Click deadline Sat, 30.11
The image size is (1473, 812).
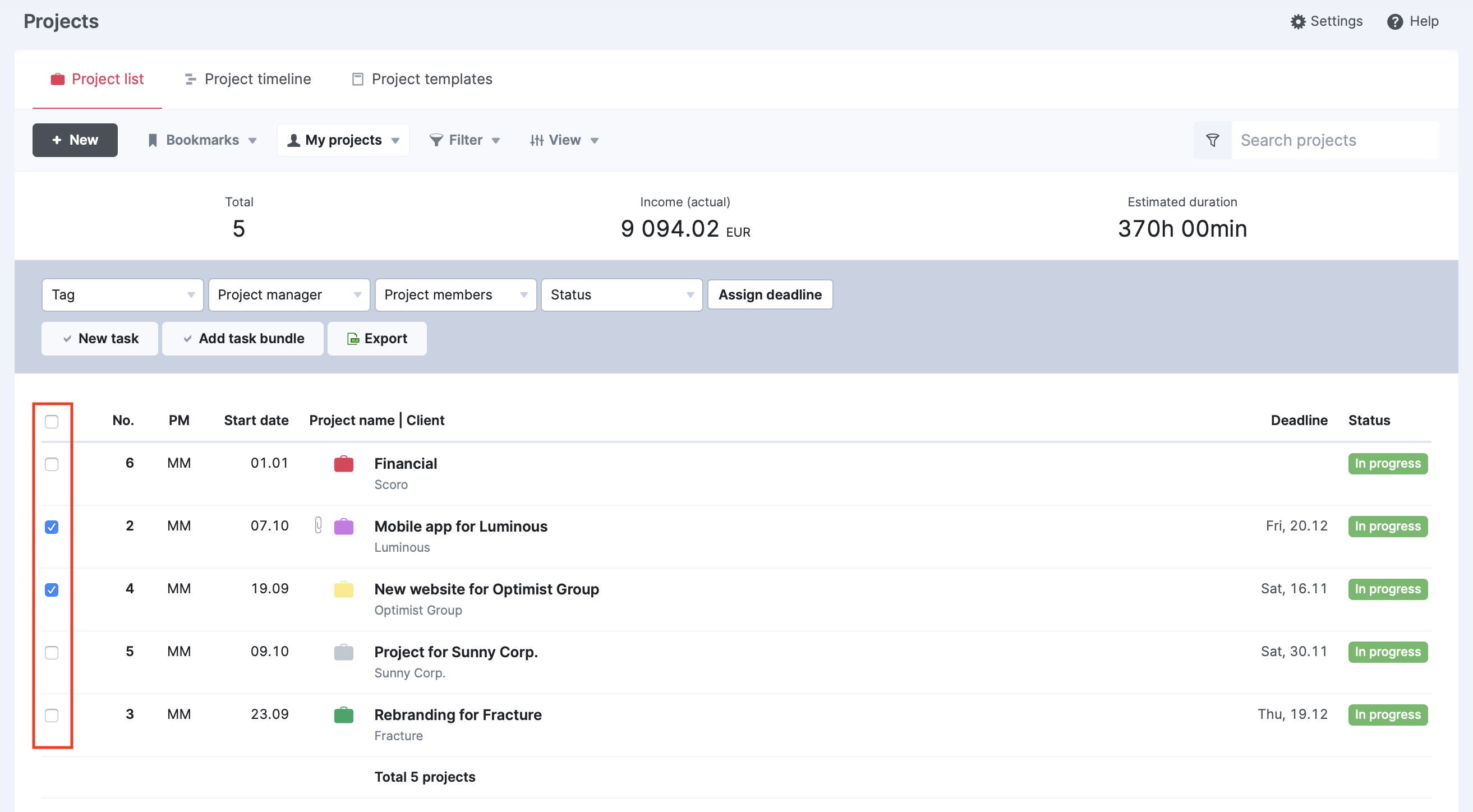(1294, 652)
